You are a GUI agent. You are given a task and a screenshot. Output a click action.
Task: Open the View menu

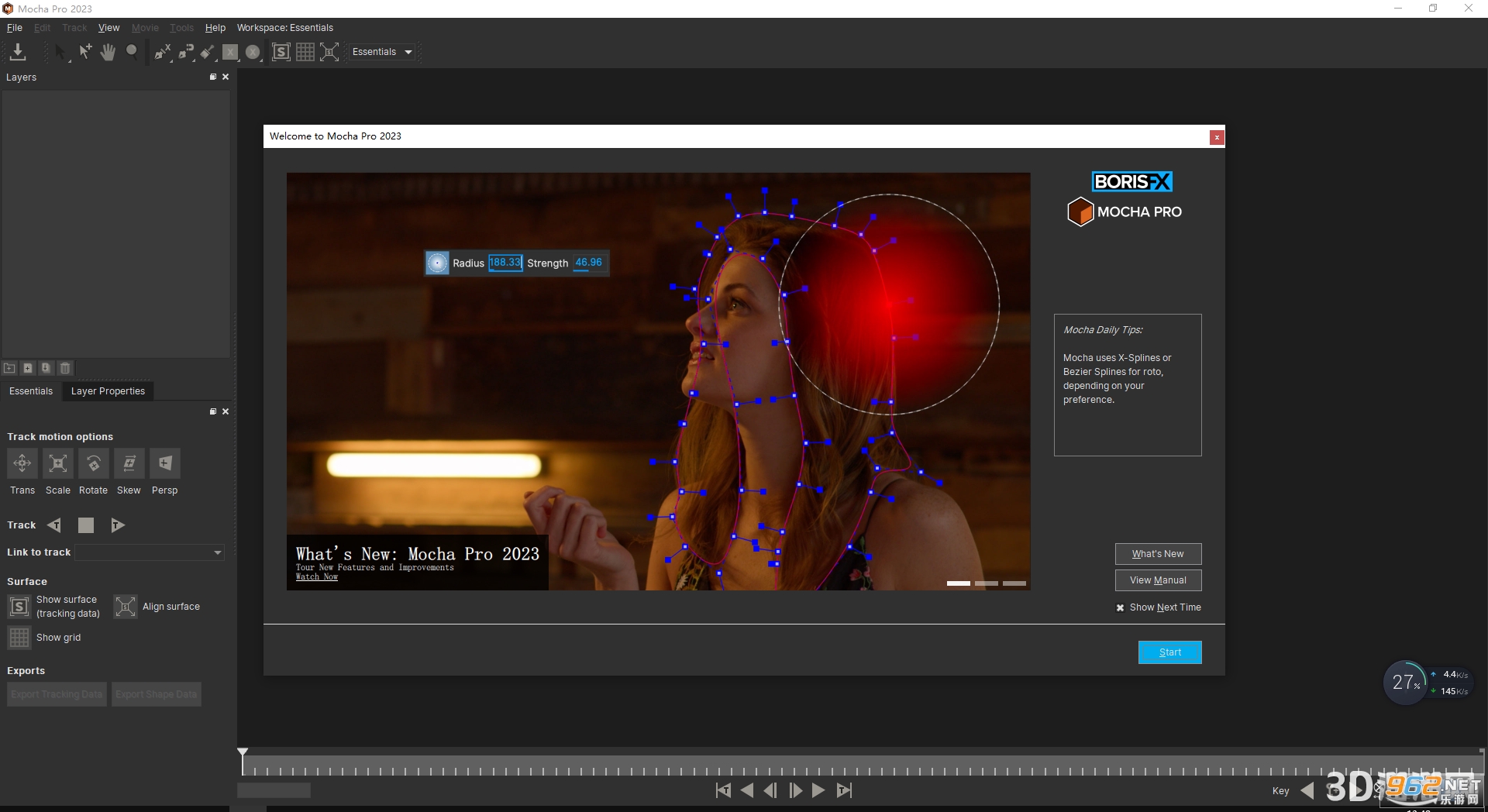pos(108,28)
